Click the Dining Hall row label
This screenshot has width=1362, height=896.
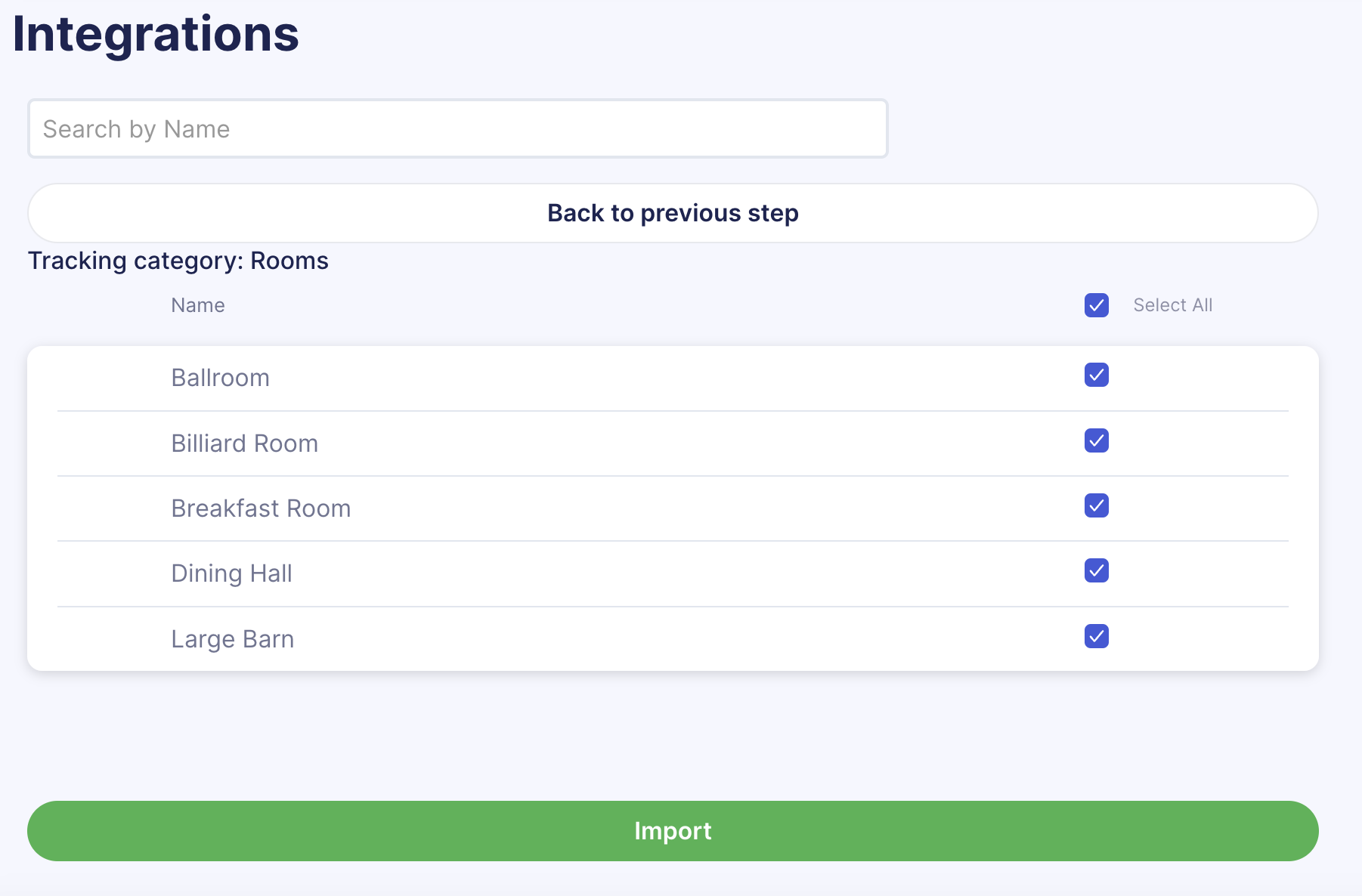pyautogui.click(x=231, y=573)
